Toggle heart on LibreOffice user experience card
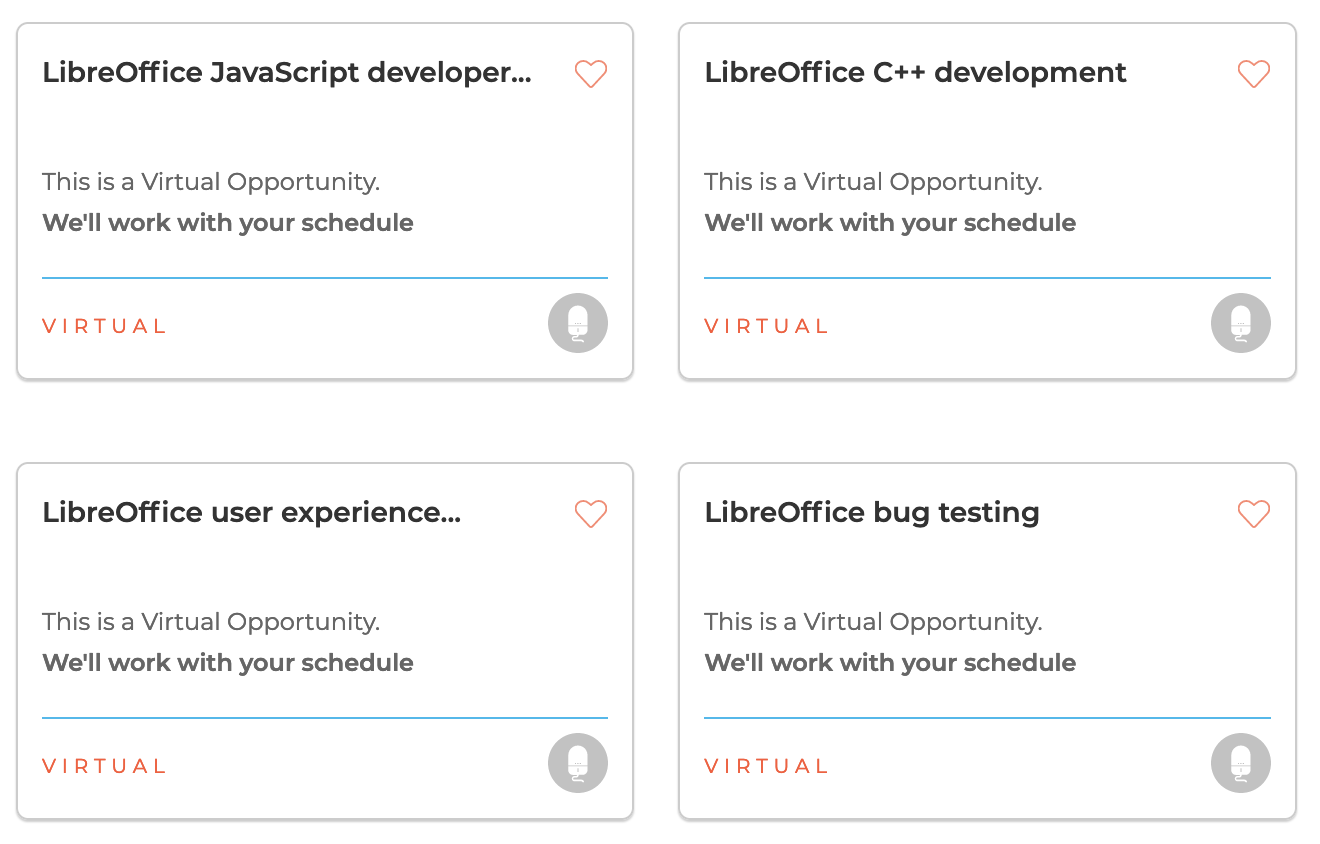This screenshot has width=1320, height=844. [x=591, y=514]
